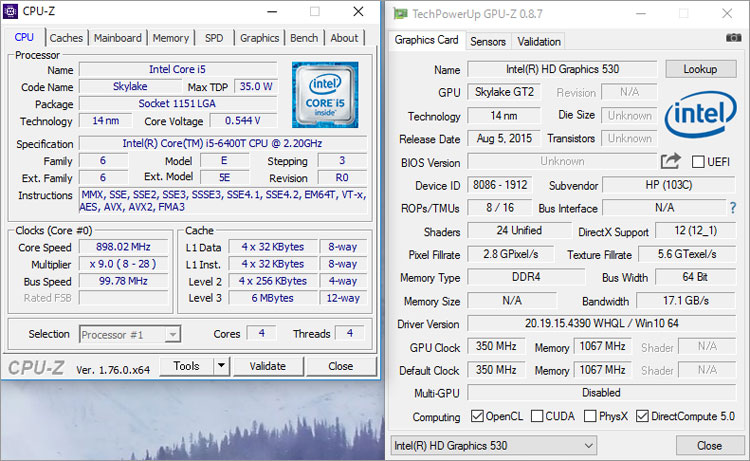Open the Processor #1 selection dropdown
Screen dimensions: 750x461
(x=130, y=334)
